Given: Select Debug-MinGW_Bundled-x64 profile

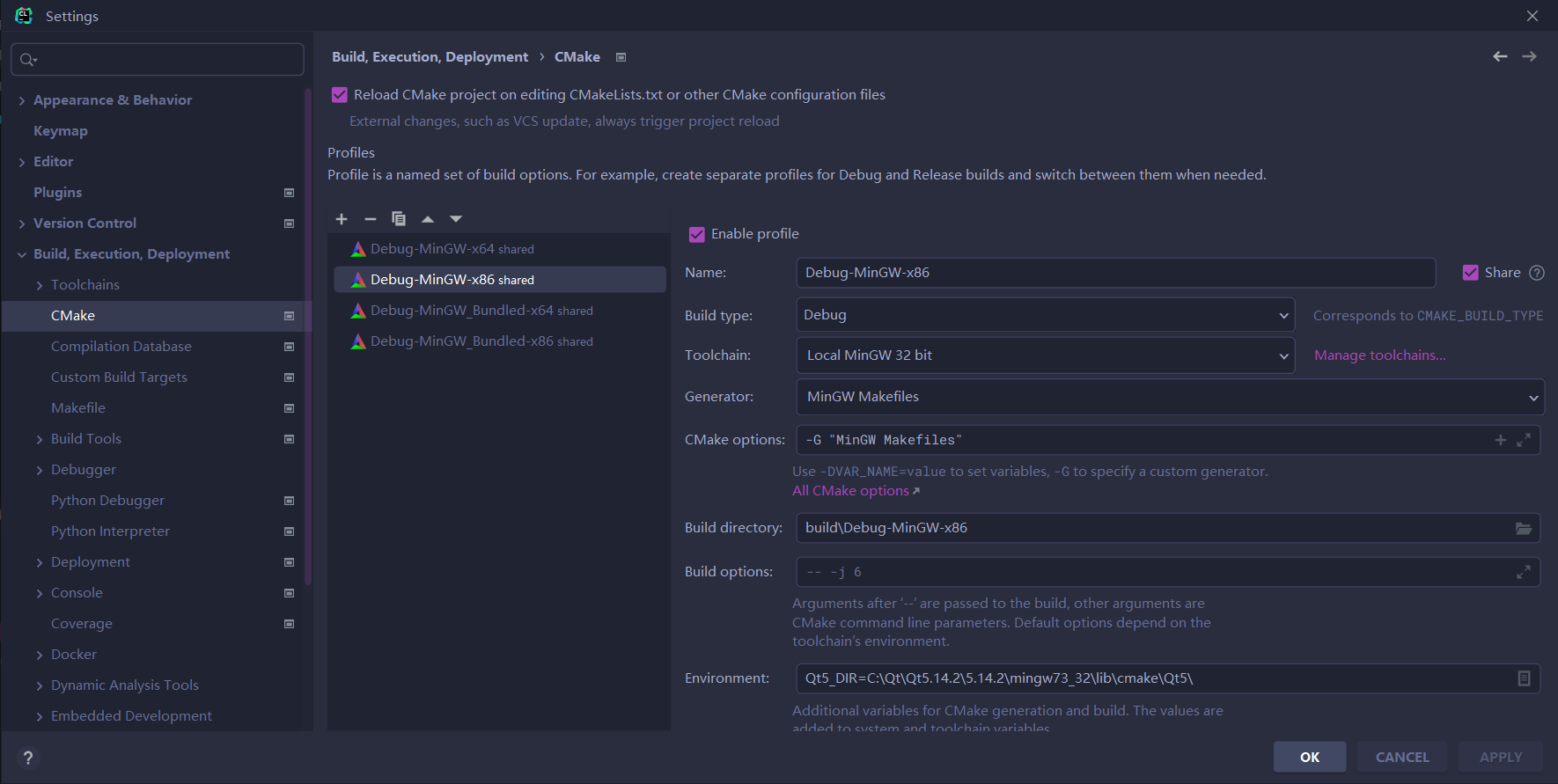Looking at the screenshot, I should click(x=499, y=311).
